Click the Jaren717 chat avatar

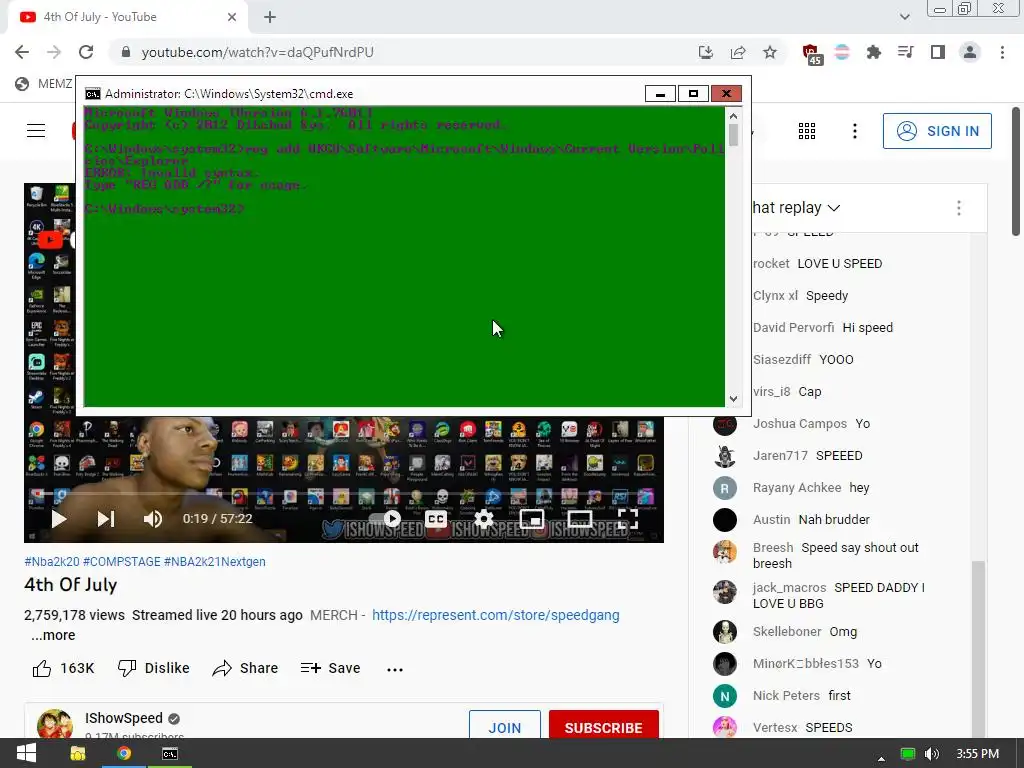(x=725, y=456)
